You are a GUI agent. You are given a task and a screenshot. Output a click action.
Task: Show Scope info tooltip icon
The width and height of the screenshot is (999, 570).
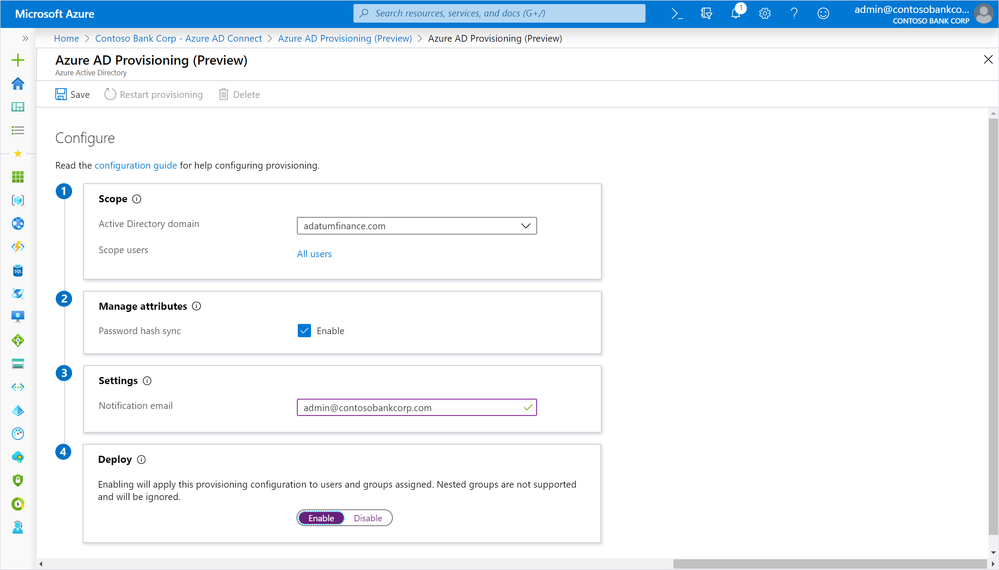click(136, 199)
